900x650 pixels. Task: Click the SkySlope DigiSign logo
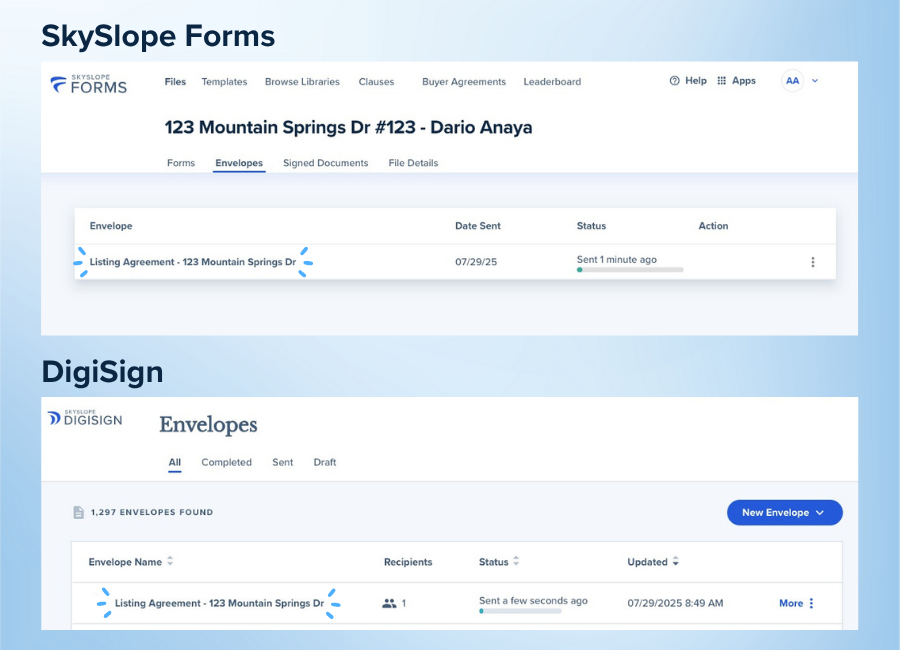click(85, 418)
